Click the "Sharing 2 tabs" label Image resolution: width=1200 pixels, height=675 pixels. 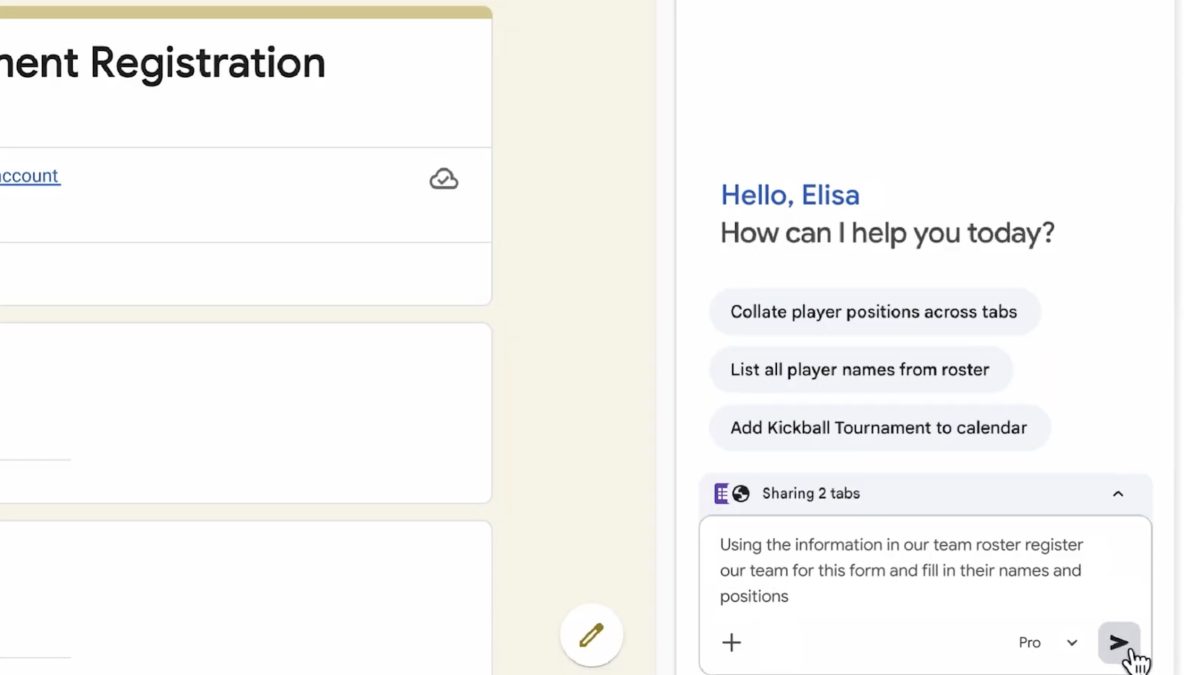click(x=810, y=493)
